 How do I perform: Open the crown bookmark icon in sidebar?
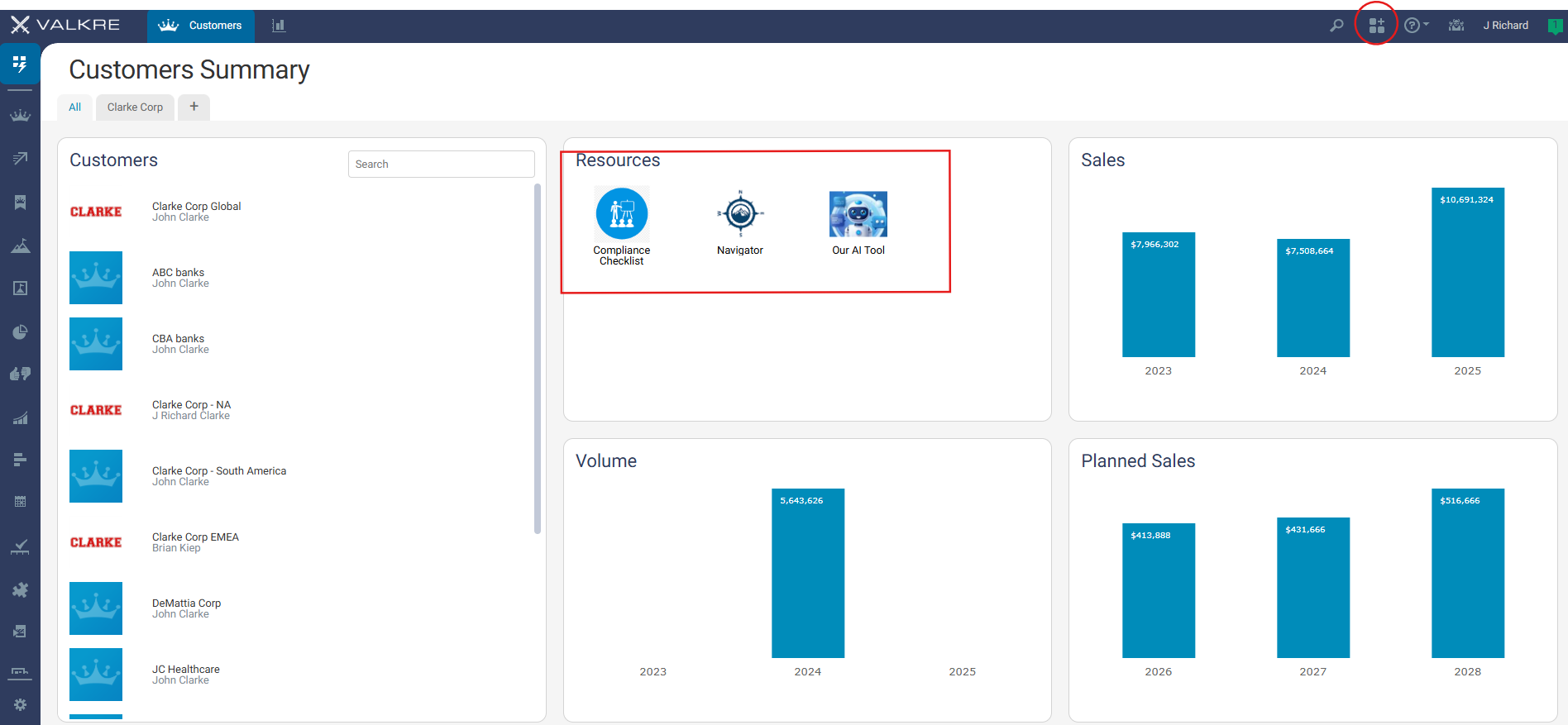point(20,203)
